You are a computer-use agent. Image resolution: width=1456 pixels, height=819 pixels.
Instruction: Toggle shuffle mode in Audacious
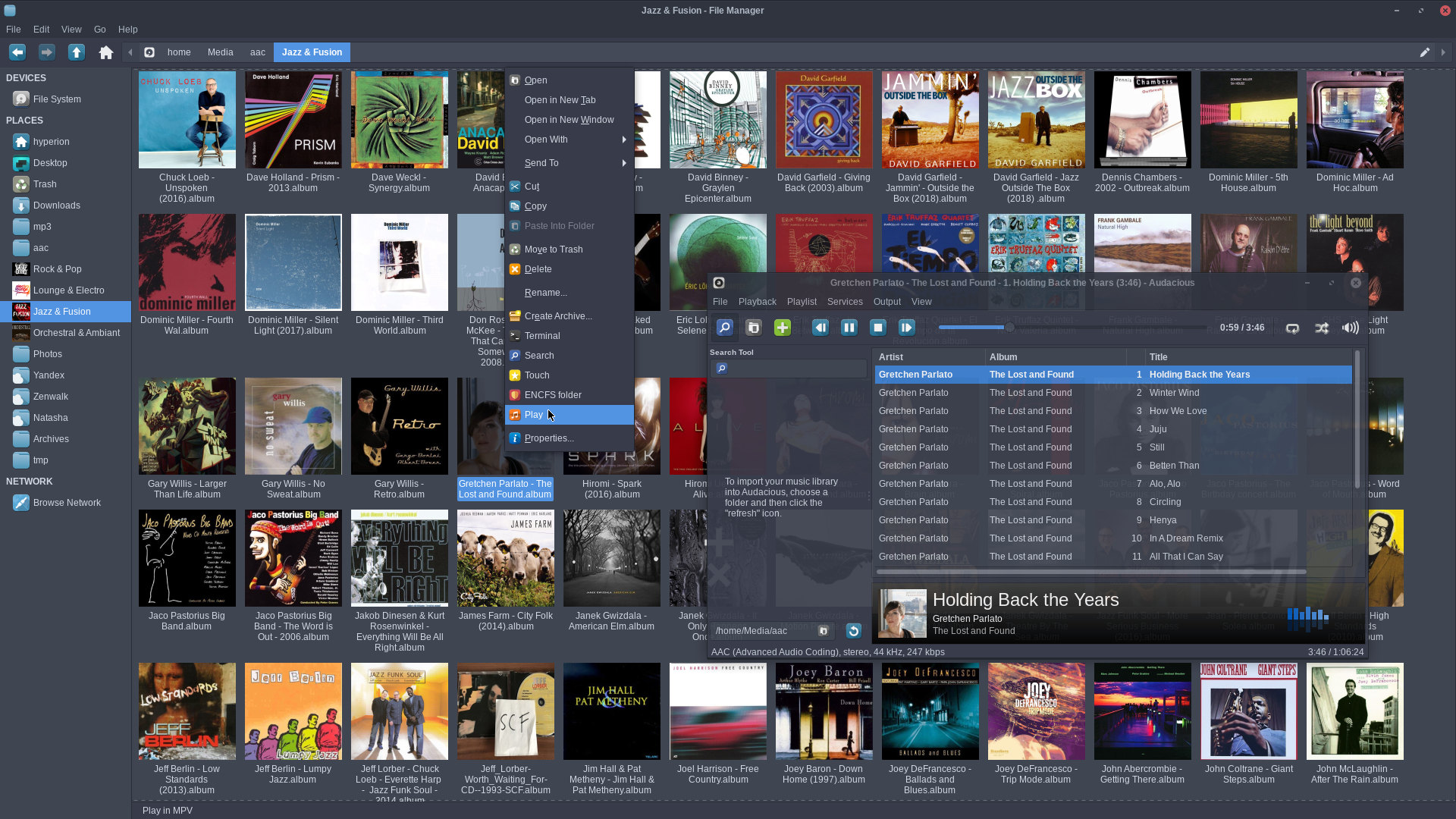coord(1322,328)
